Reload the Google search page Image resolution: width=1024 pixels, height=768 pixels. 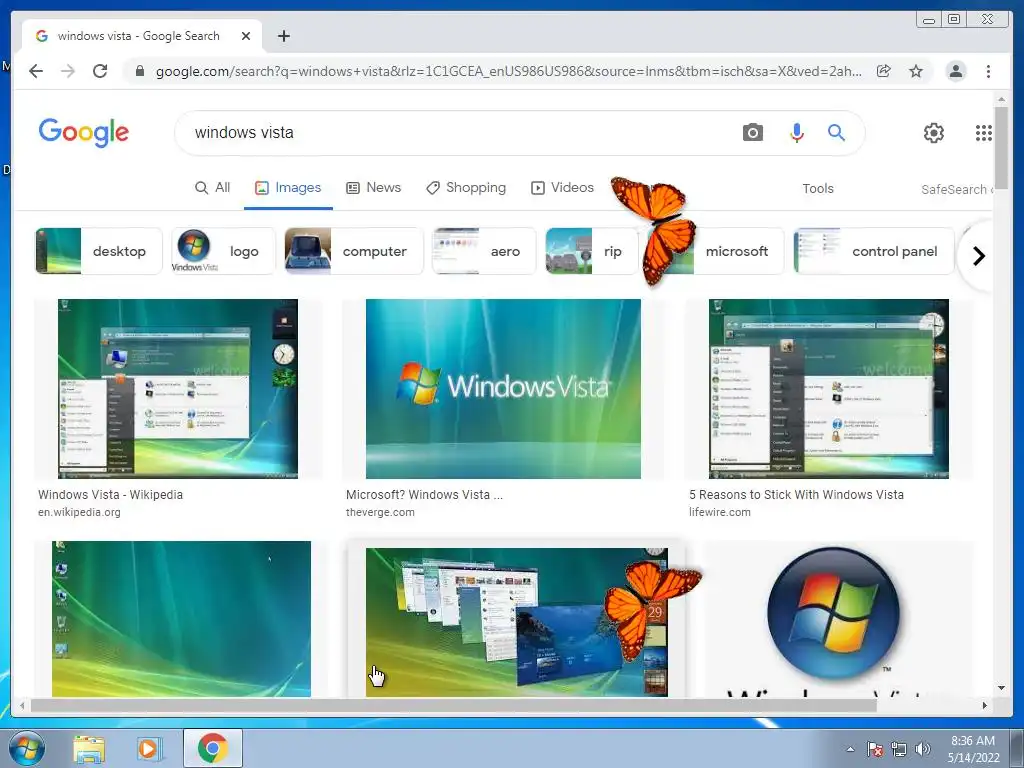pyautogui.click(x=100, y=71)
